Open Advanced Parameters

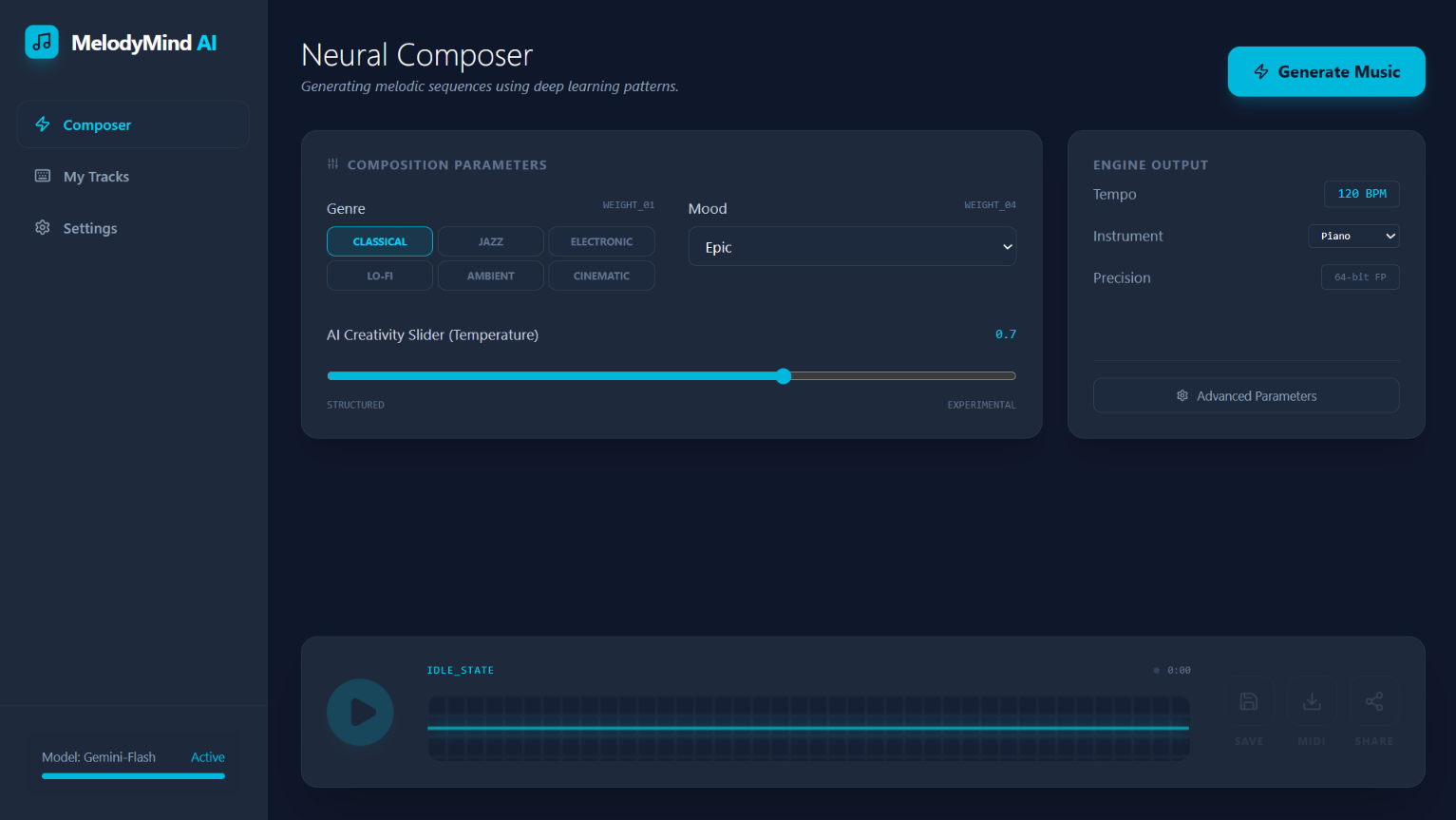1246,395
